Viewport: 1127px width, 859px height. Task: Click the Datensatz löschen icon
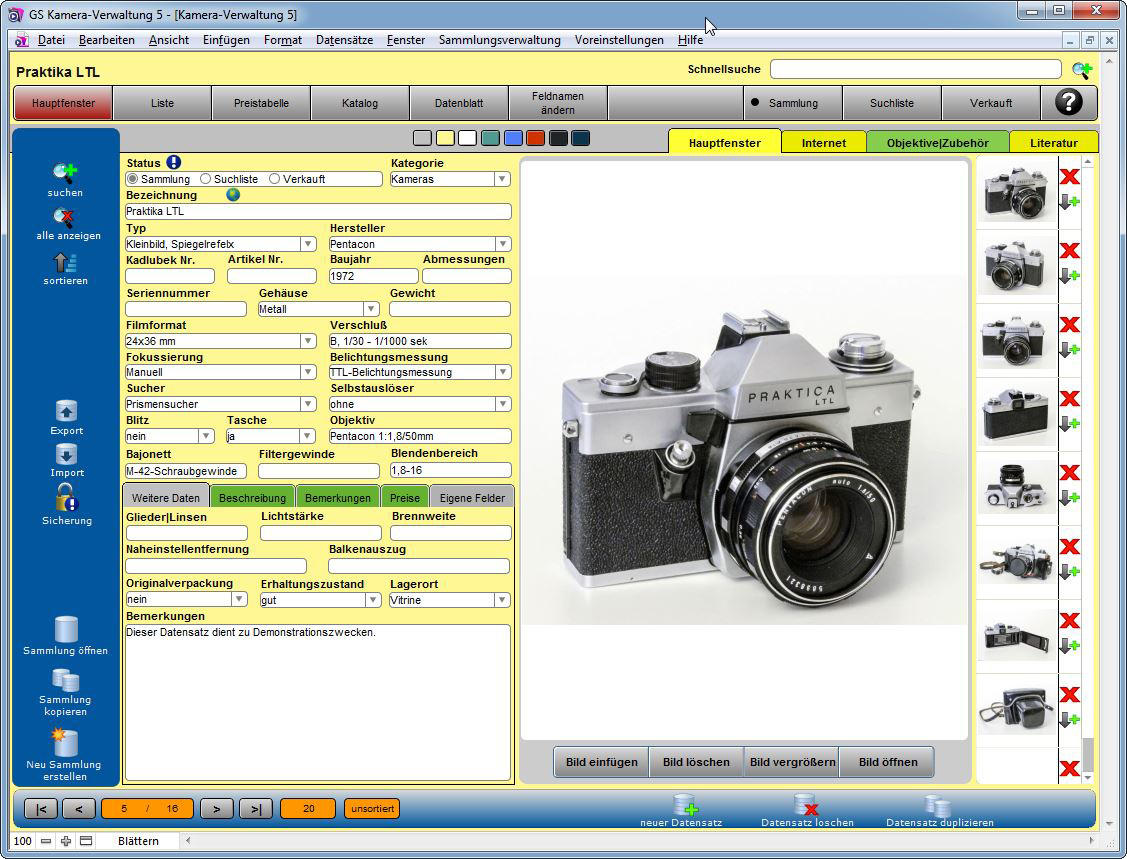tap(806, 805)
